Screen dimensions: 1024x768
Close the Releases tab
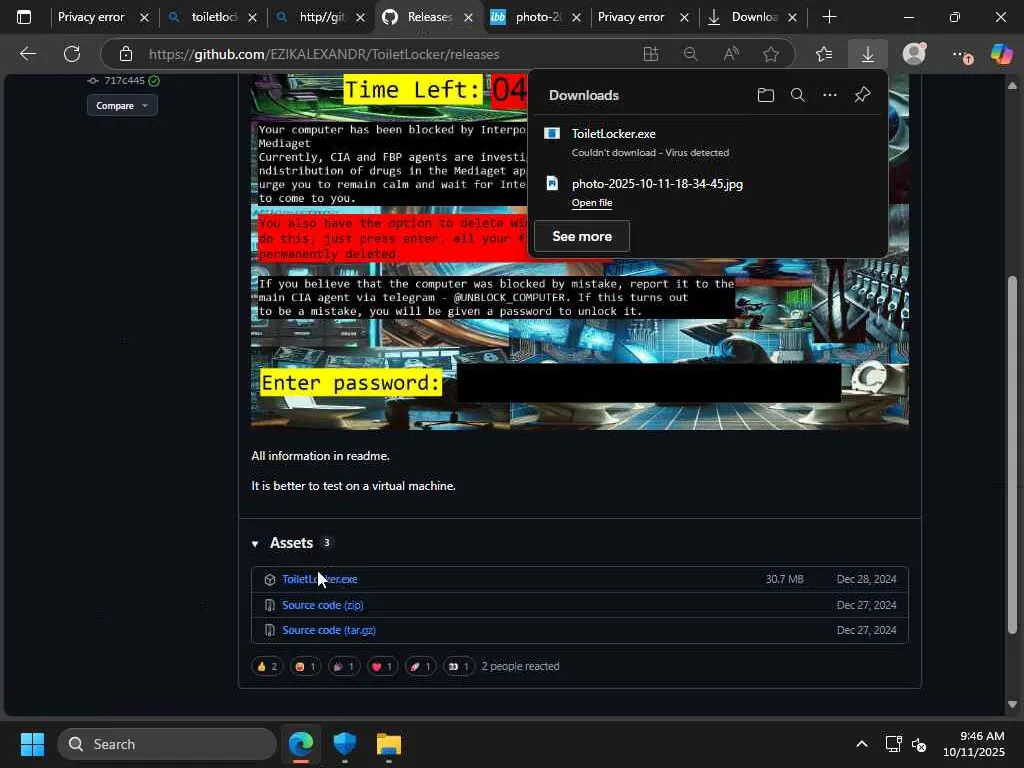point(468,18)
